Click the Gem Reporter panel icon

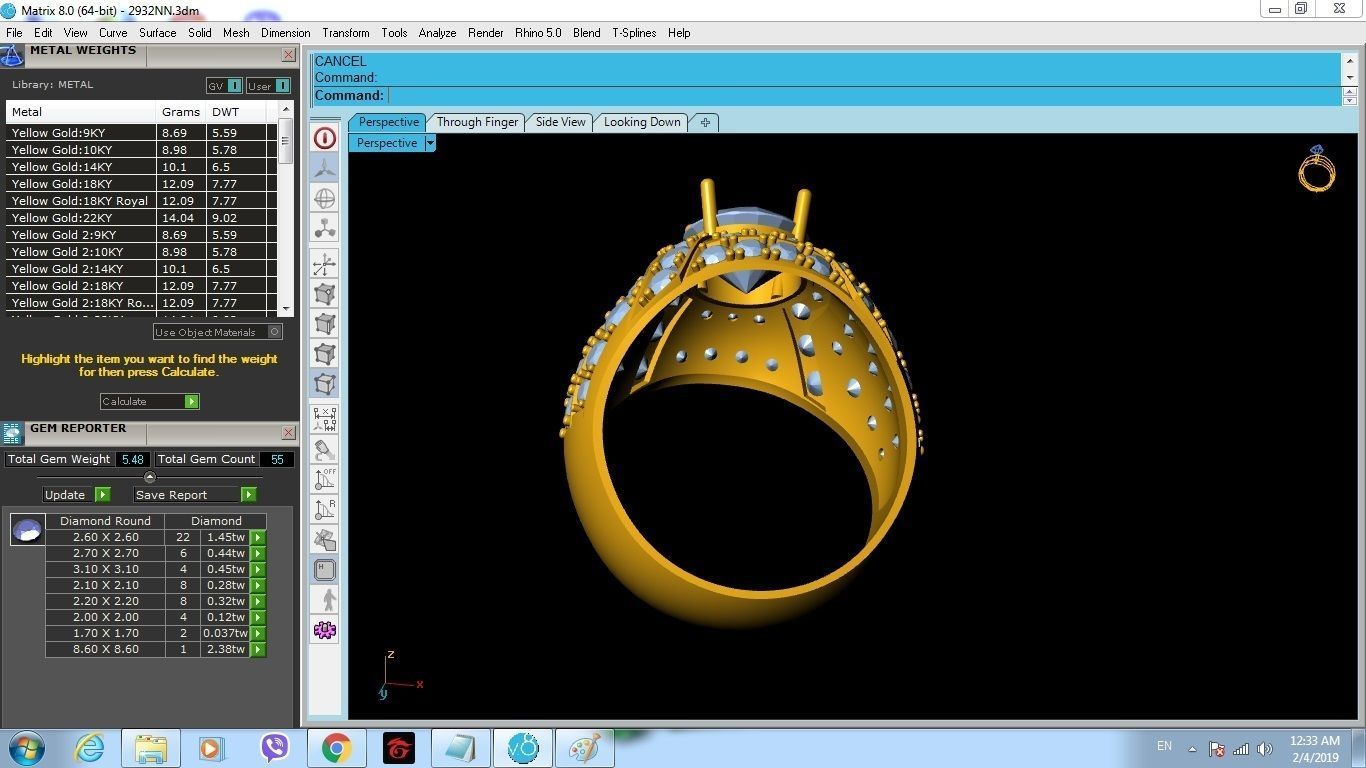[12, 433]
